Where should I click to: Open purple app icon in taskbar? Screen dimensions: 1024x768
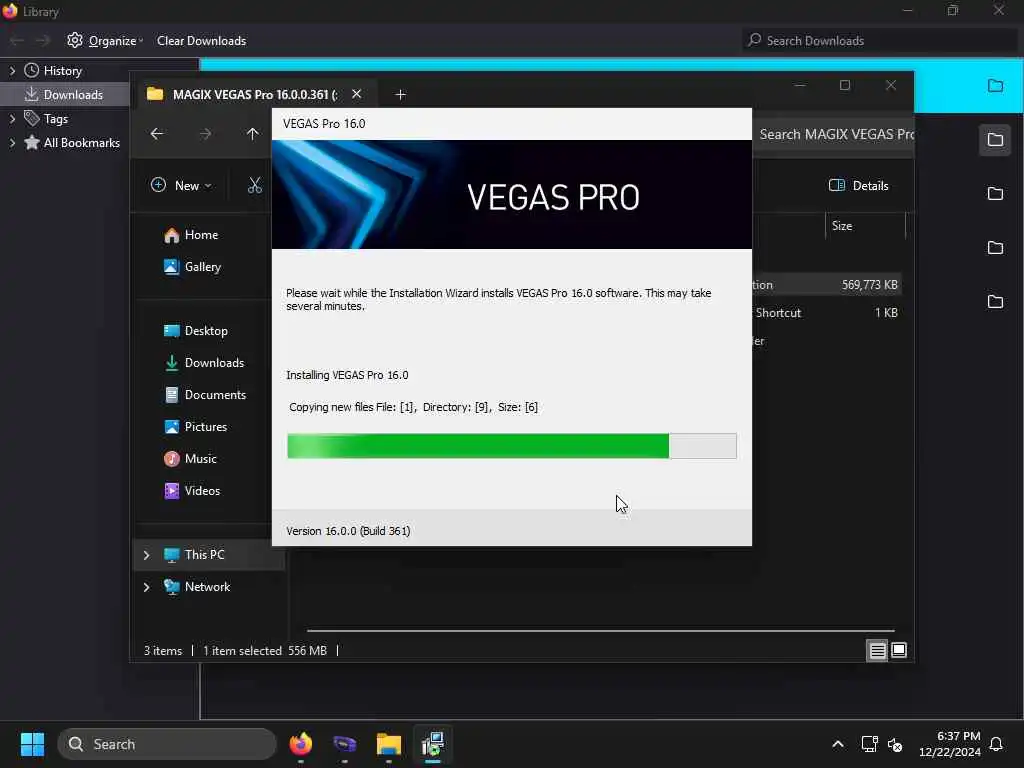coord(344,744)
